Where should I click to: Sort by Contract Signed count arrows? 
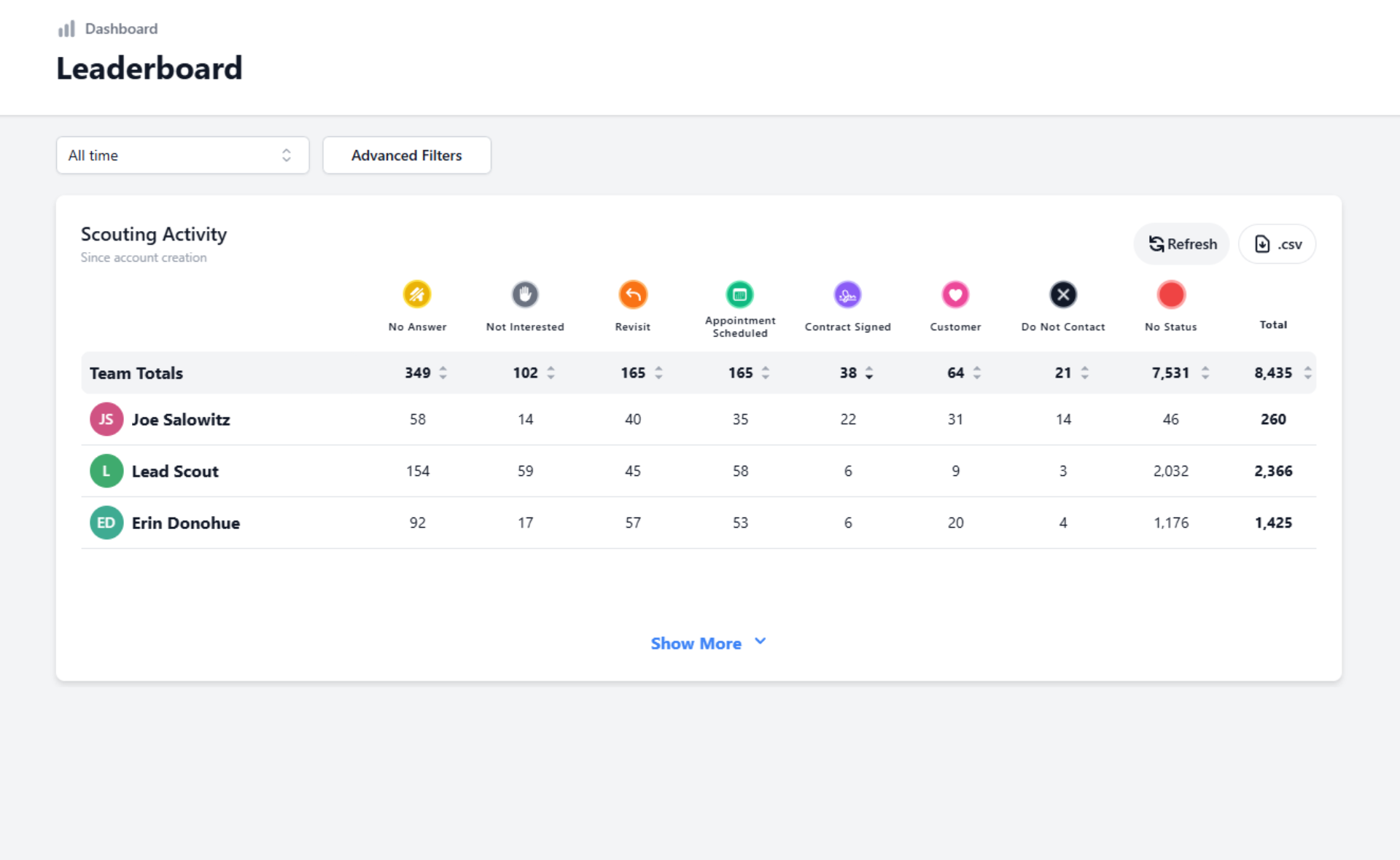click(868, 373)
